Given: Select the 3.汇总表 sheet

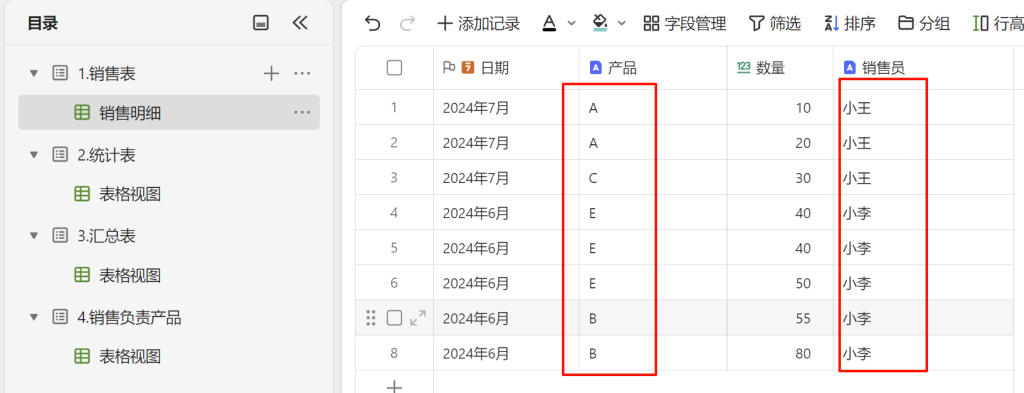Looking at the screenshot, I should (x=106, y=236).
